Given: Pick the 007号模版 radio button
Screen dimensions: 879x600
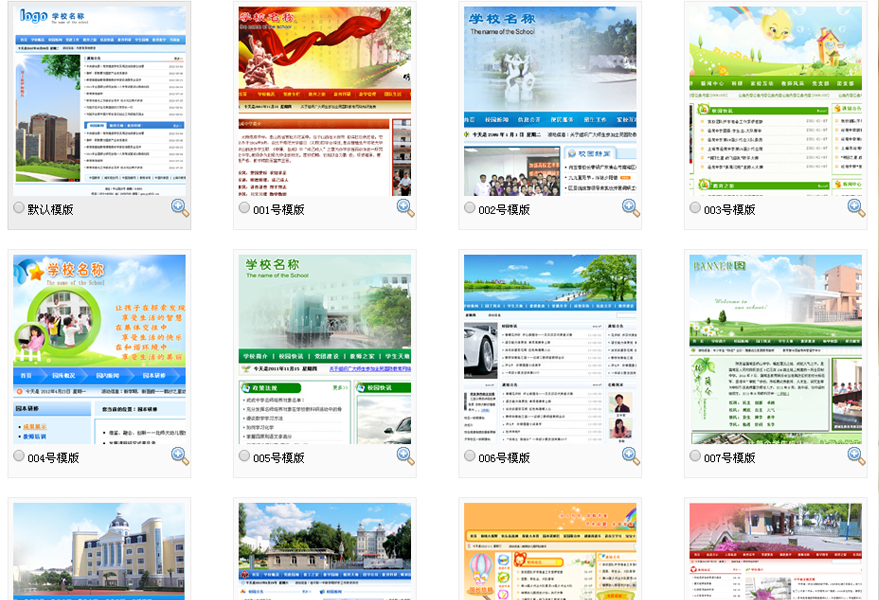Looking at the screenshot, I should [695, 456].
